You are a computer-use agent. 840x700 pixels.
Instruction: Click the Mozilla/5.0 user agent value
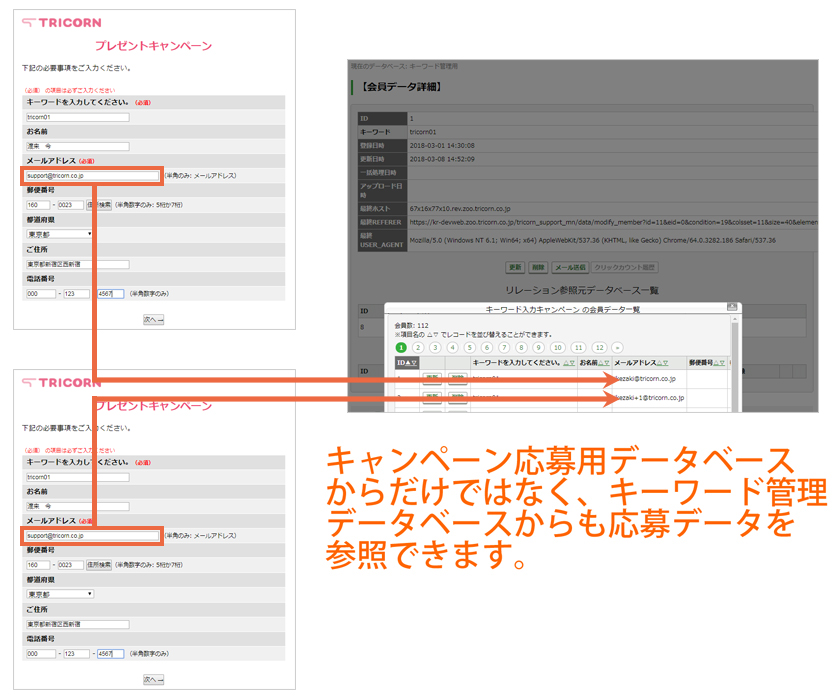coord(592,240)
